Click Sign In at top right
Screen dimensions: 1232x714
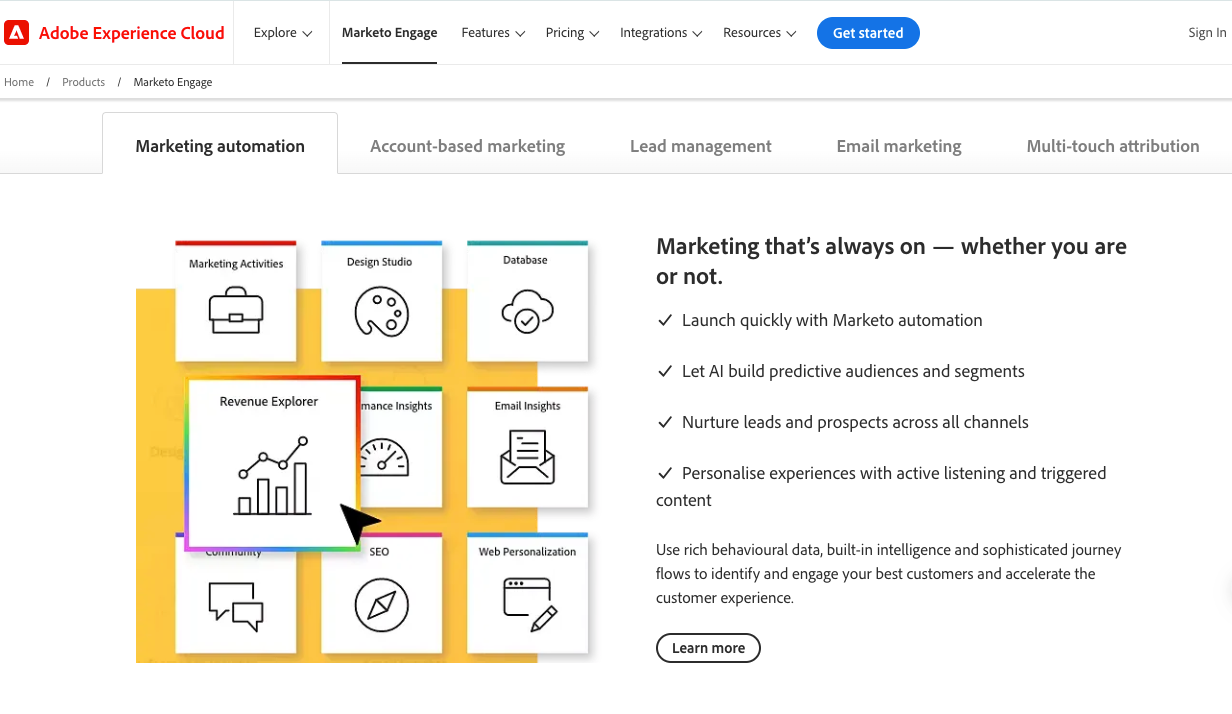click(x=1207, y=33)
